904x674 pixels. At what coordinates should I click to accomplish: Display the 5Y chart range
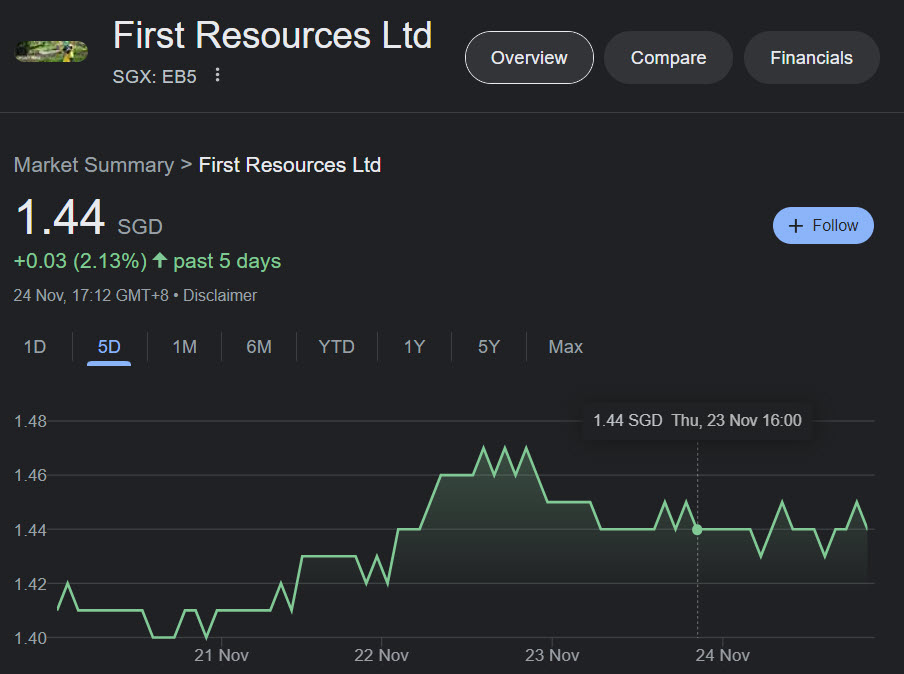(488, 347)
